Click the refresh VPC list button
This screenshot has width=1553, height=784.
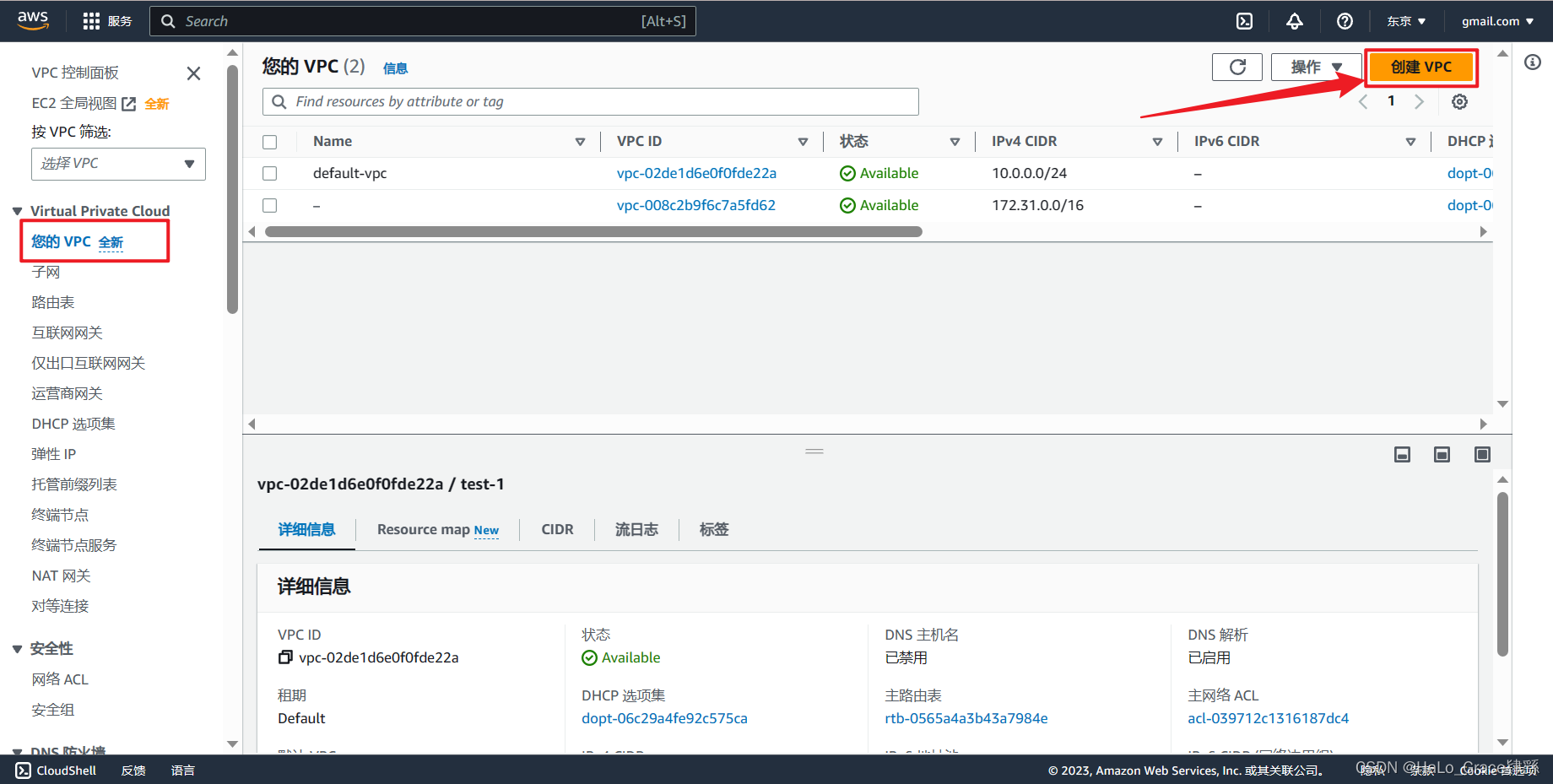(1237, 68)
